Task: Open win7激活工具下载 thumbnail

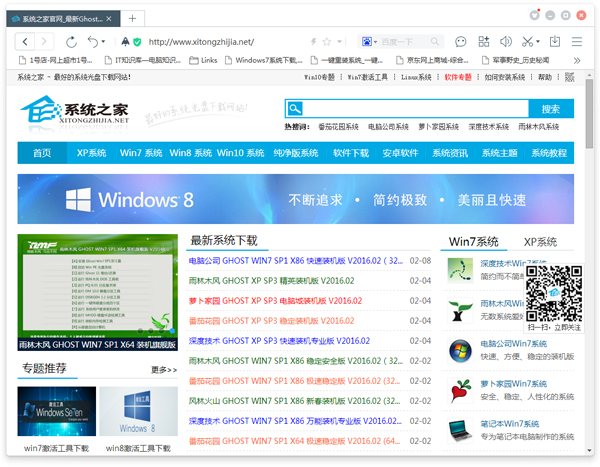Action: click(57, 411)
